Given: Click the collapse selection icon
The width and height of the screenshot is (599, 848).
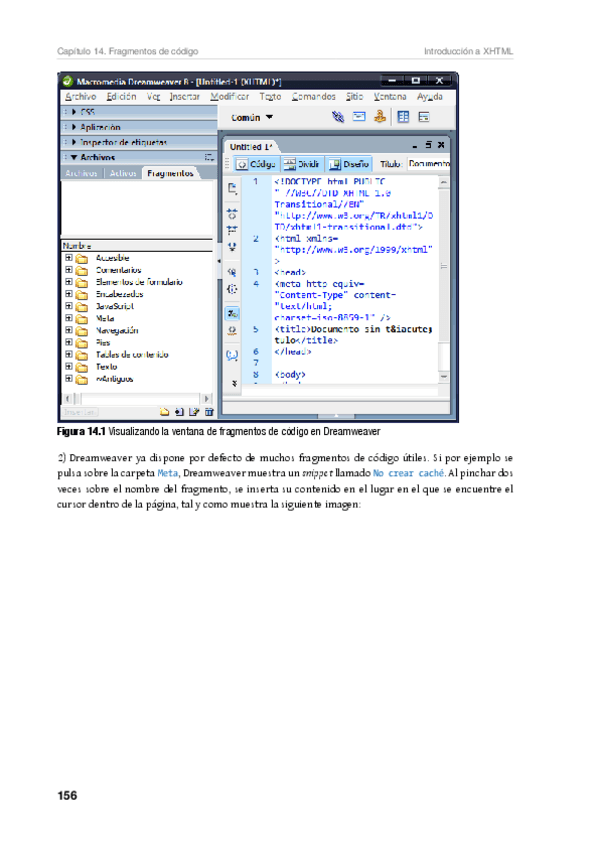Looking at the screenshot, I should click(232, 230).
